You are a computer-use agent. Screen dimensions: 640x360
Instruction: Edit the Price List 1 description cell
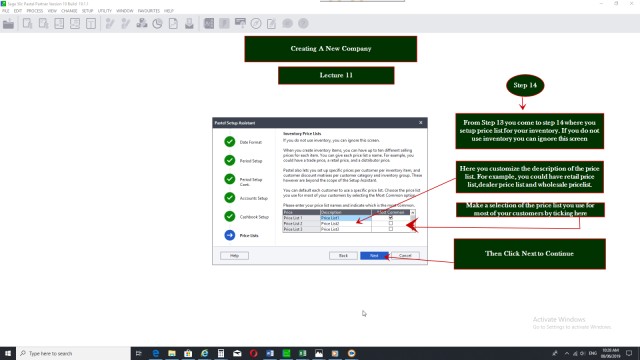coord(345,218)
